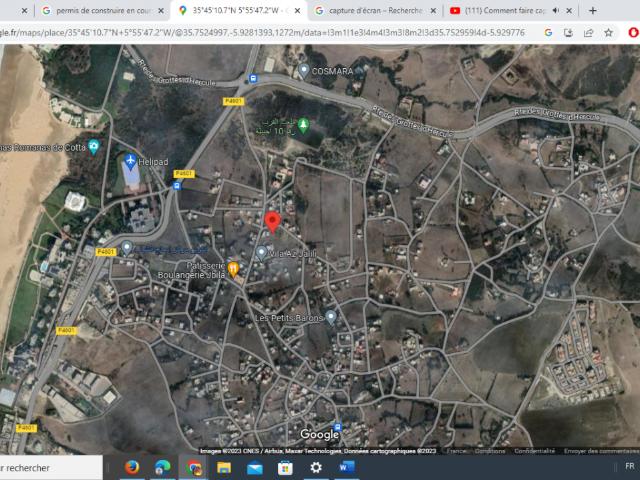640x480 pixels.
Task: Click the green park marker icon
Action: click(x=304, y=124)
